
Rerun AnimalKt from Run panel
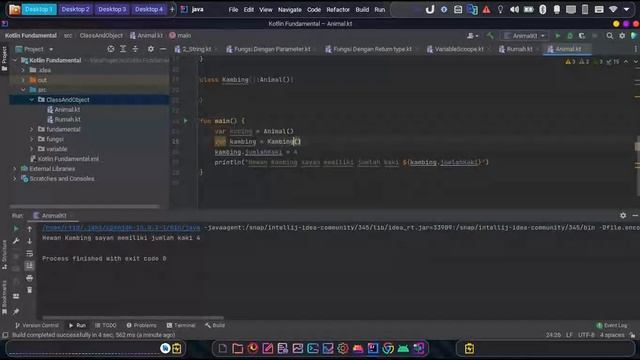16,229
